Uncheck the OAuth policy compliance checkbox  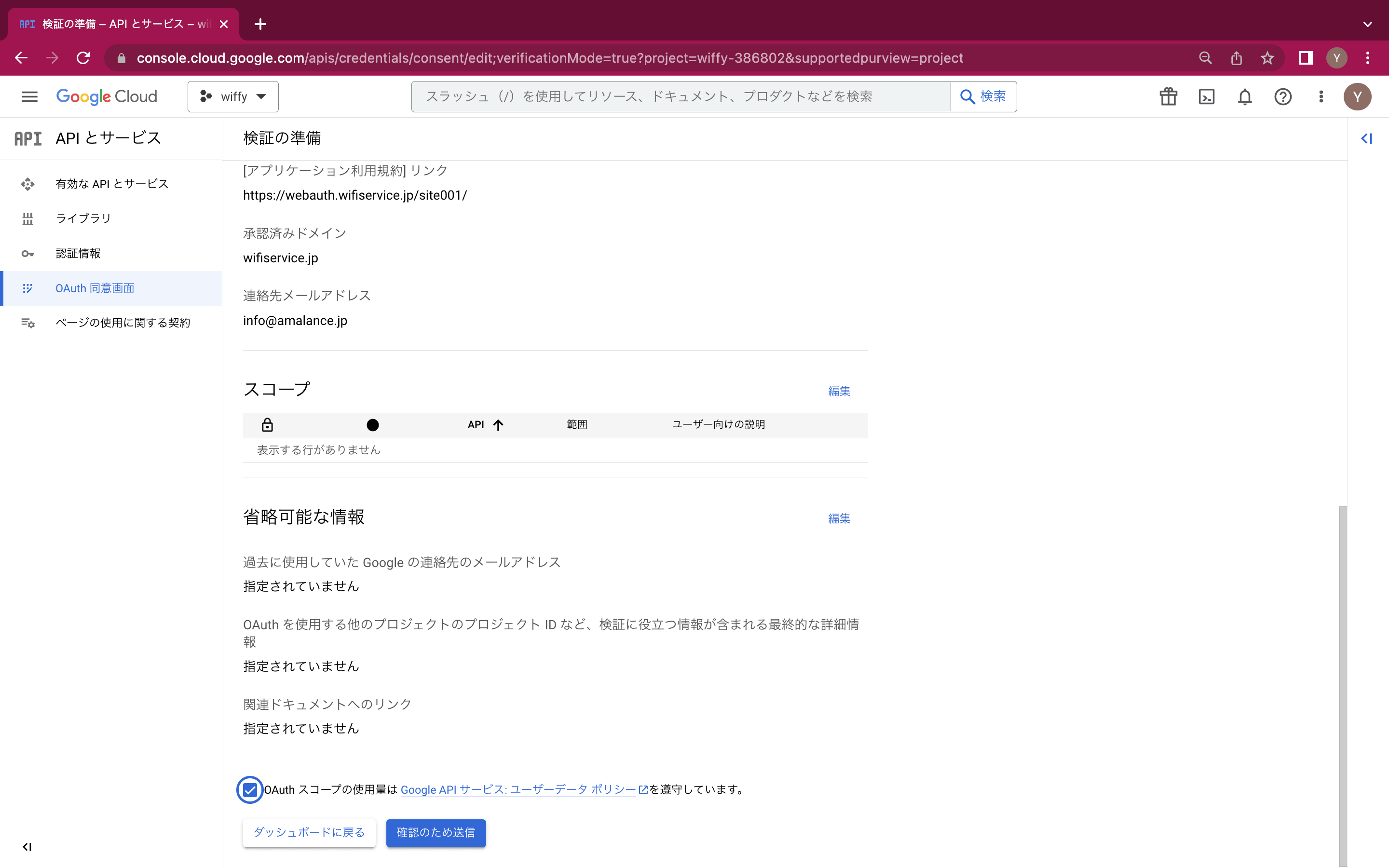[250, 790]
